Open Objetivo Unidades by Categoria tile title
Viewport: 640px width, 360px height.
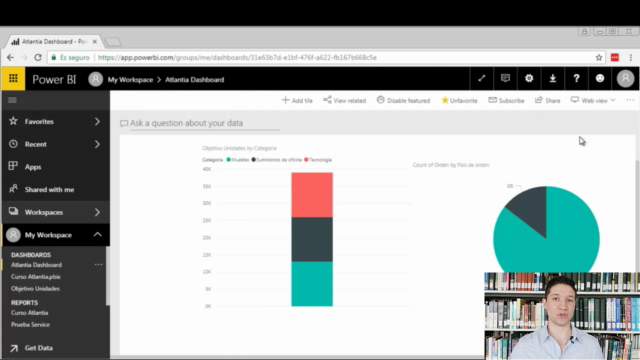click(x=239, y=148)
